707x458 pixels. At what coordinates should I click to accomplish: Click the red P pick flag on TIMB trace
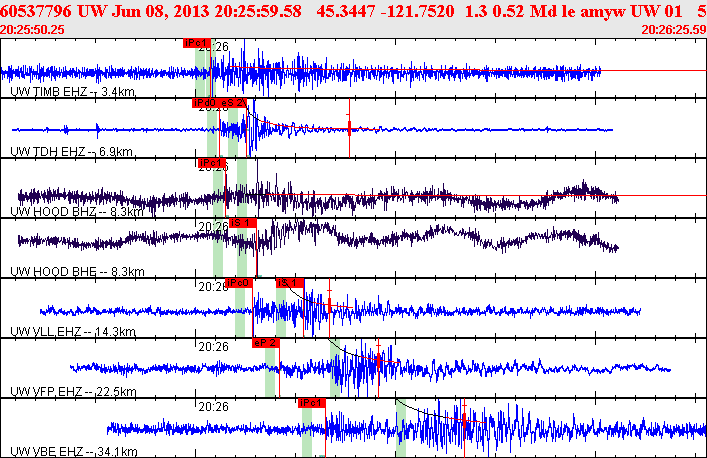[x=197, y=43]
